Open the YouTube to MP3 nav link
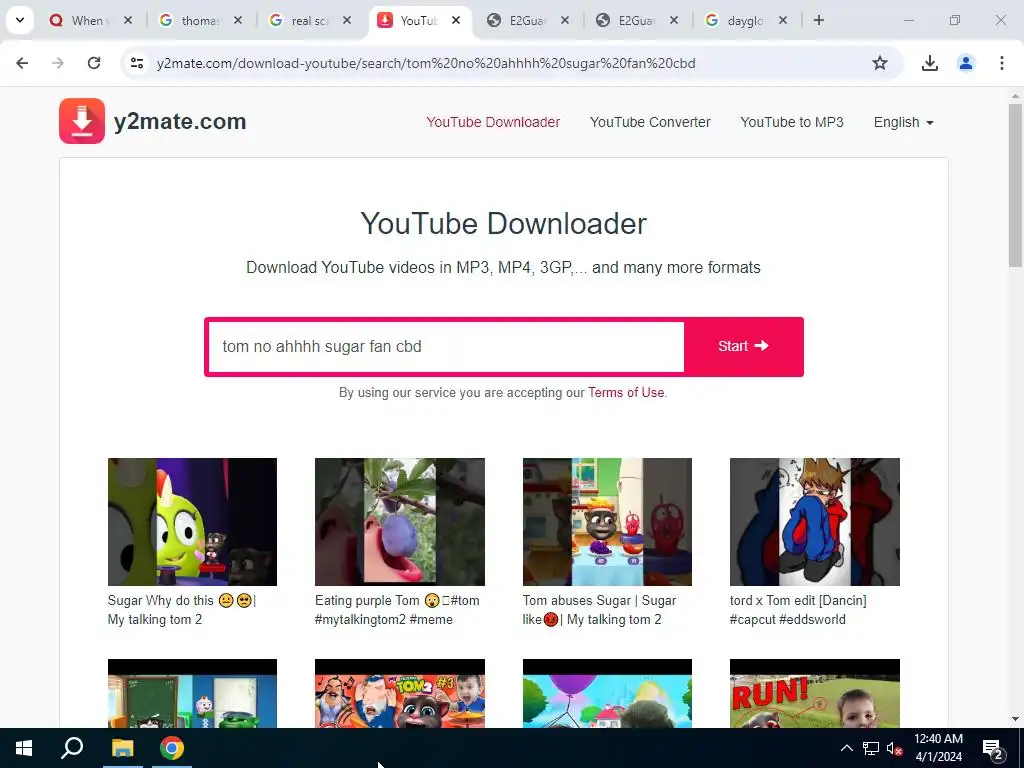The width and height of the screenshot is (1024, 768). tap(792, 122)
